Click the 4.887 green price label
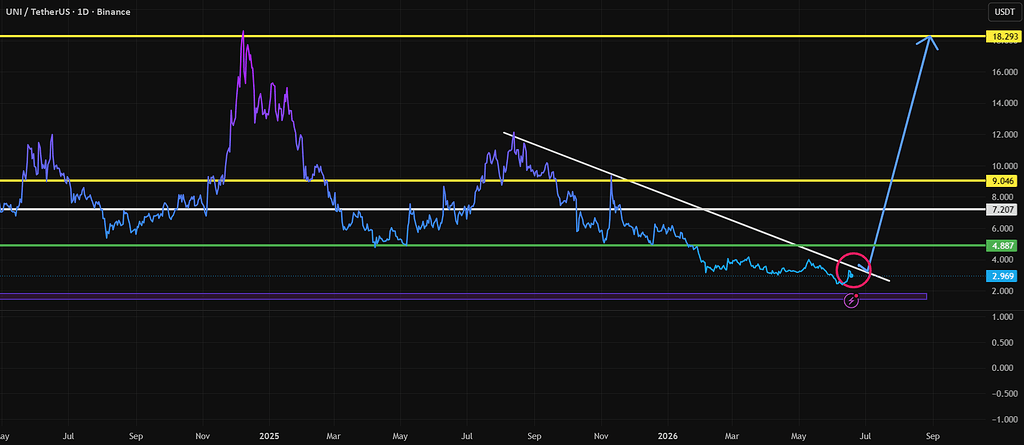The height and width of the screenshot is (445, 1024). (1002, 246)
